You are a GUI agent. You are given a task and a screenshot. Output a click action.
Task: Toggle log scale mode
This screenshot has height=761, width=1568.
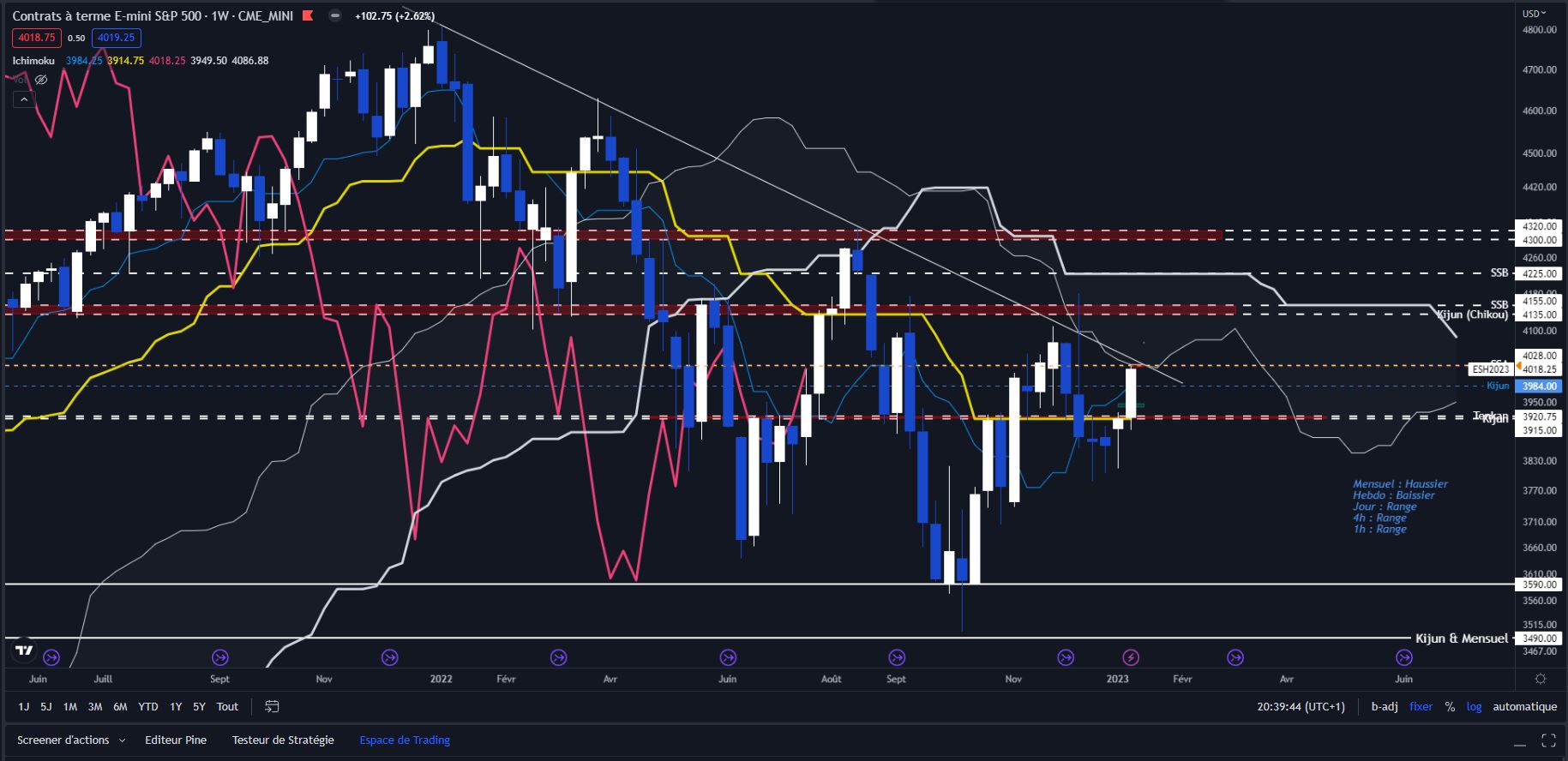[x=1474, y=707]
